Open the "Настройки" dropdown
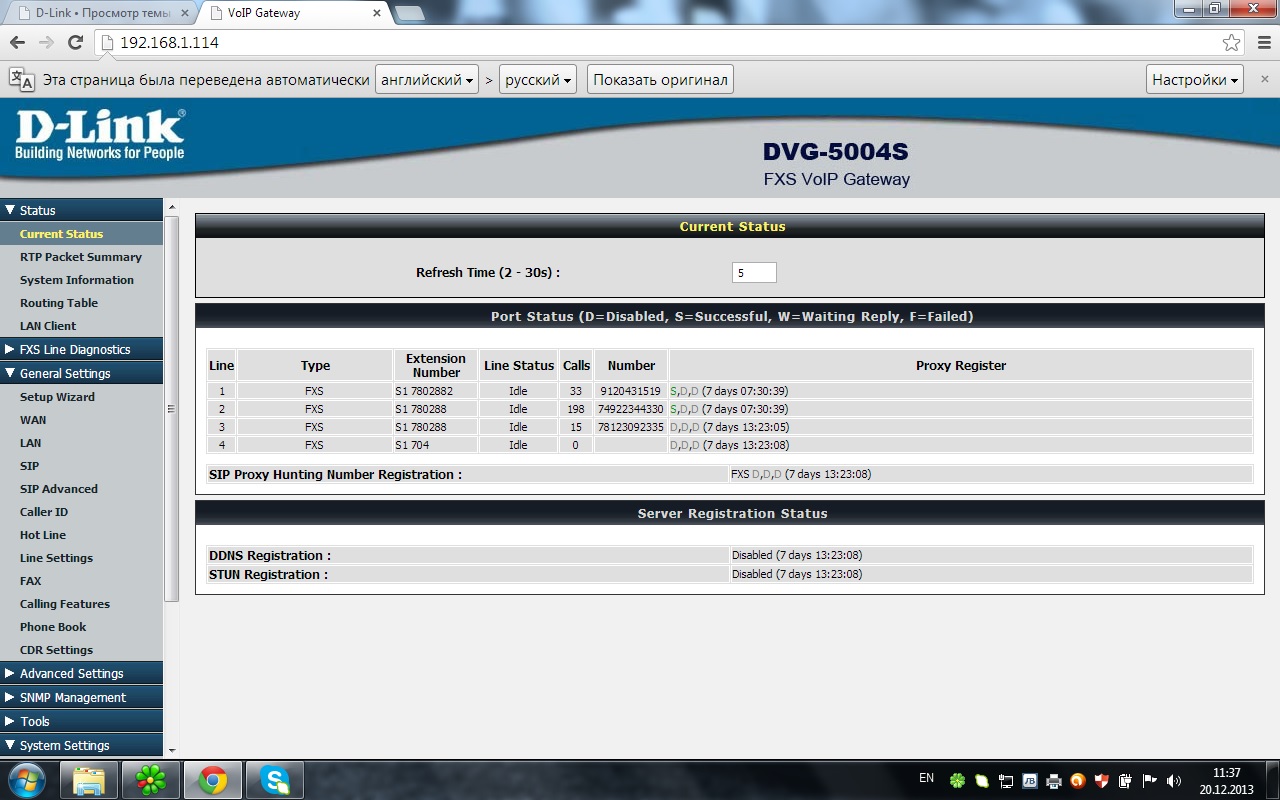The height and width of the screenshot is (800, 1280). pos(1195,80)
